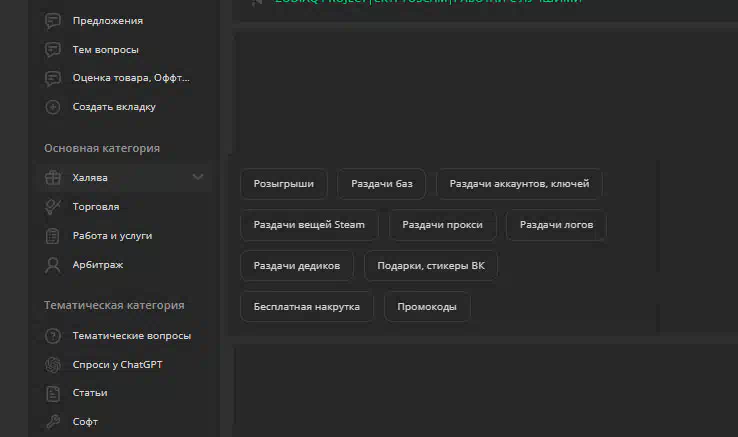Click the Розыгрыши button

click(x=284, y=184)
